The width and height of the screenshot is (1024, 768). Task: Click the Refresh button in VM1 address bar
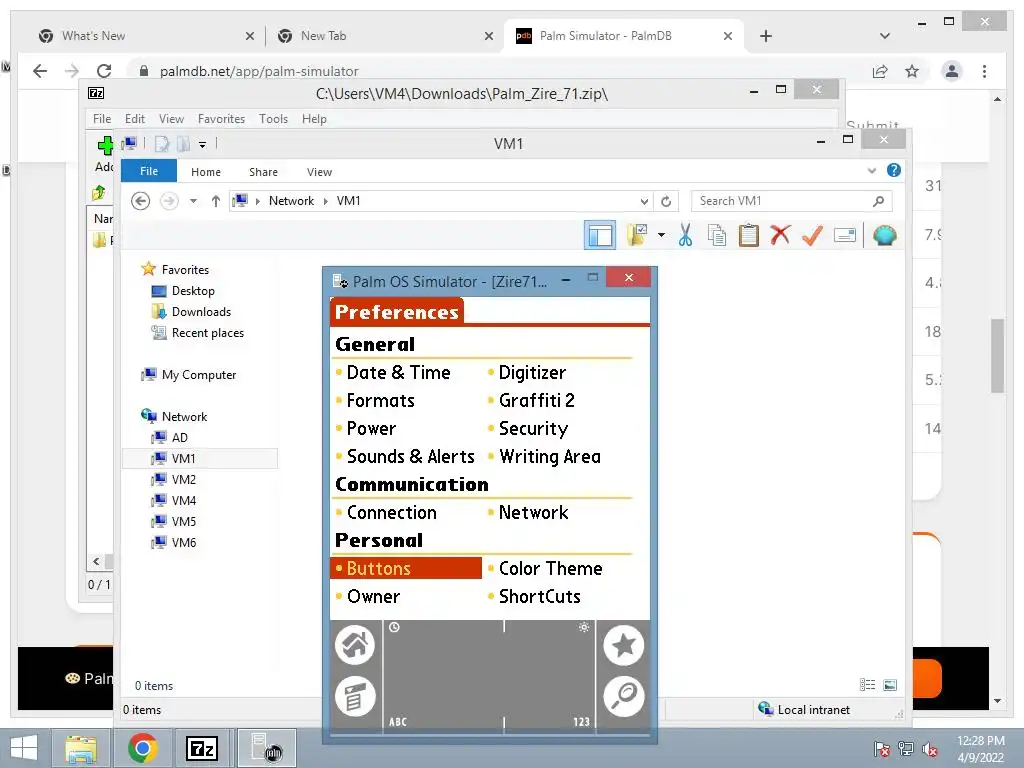(x=665, y=201)
